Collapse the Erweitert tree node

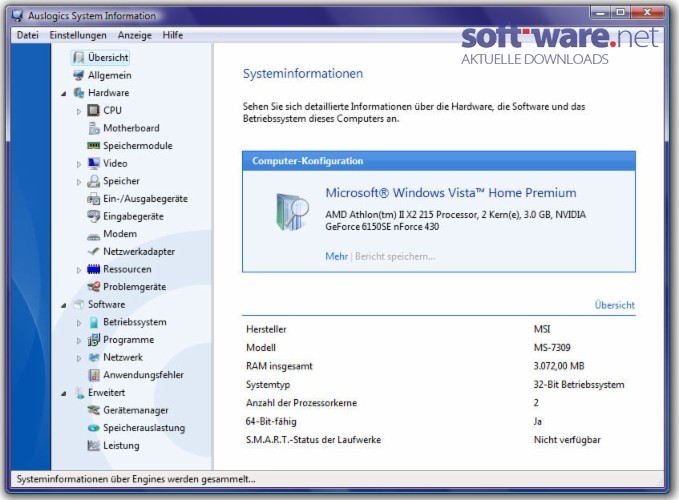64,394
